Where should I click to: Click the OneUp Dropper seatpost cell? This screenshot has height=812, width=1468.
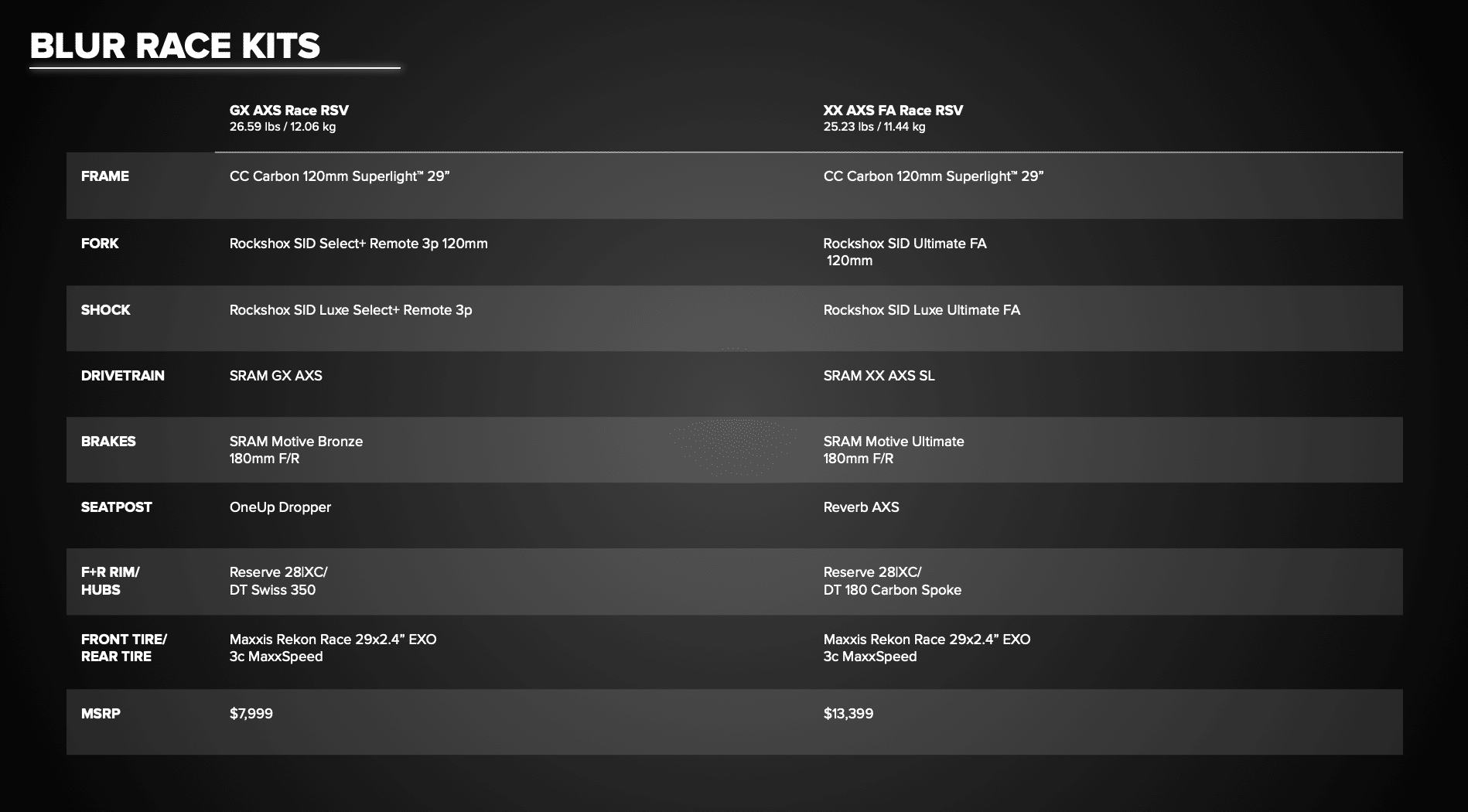(x=280, y=507)
